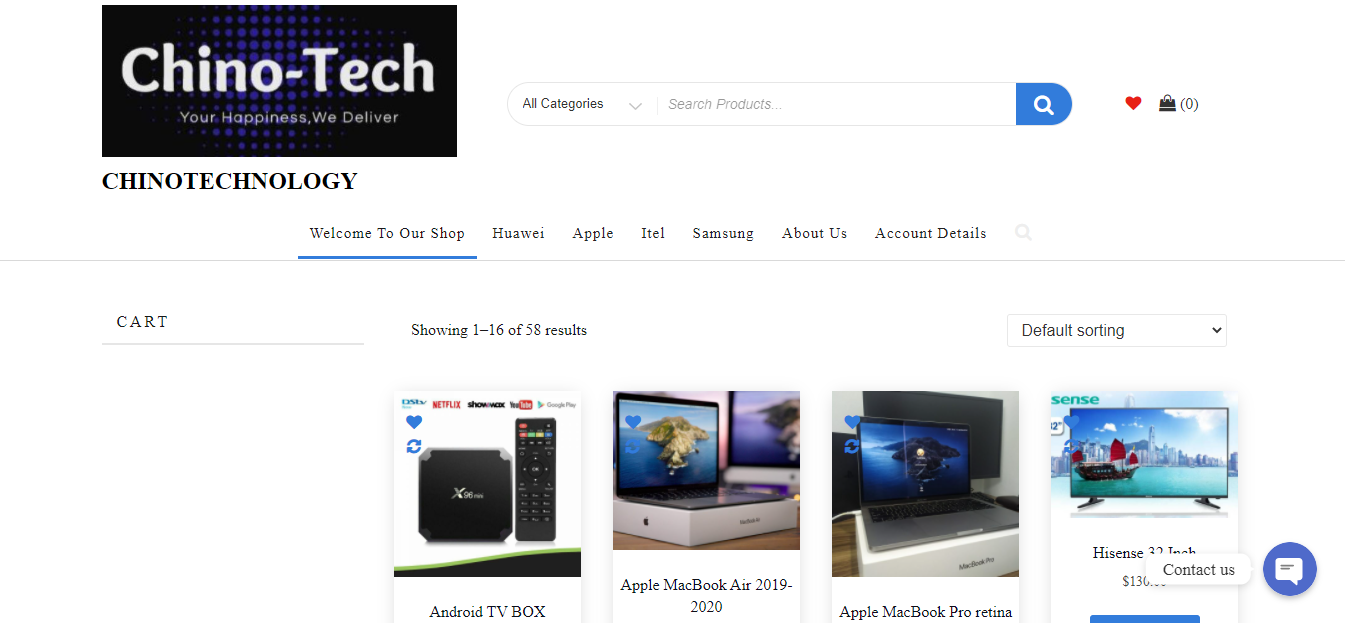The height and width of the screenshot is (623, 1345).
Task: Click the Contact us label
Action: 1198,570
